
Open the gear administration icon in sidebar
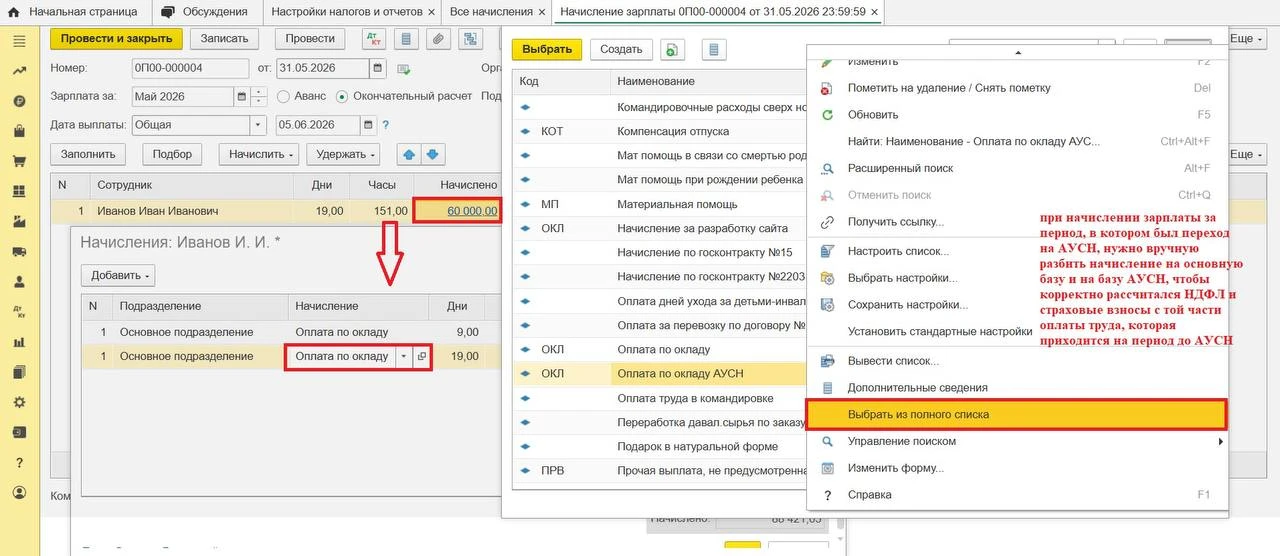pos(19,402)
